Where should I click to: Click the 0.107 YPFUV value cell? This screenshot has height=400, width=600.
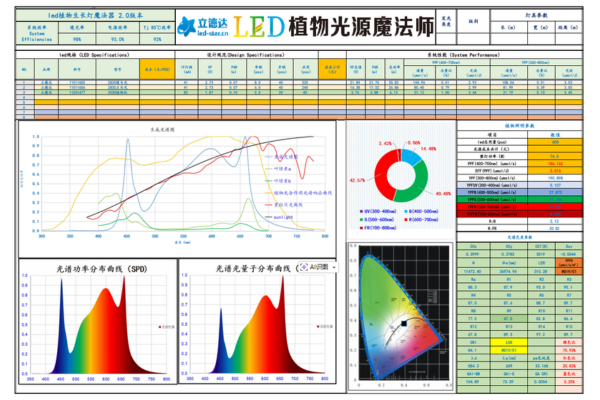[555, 185]
